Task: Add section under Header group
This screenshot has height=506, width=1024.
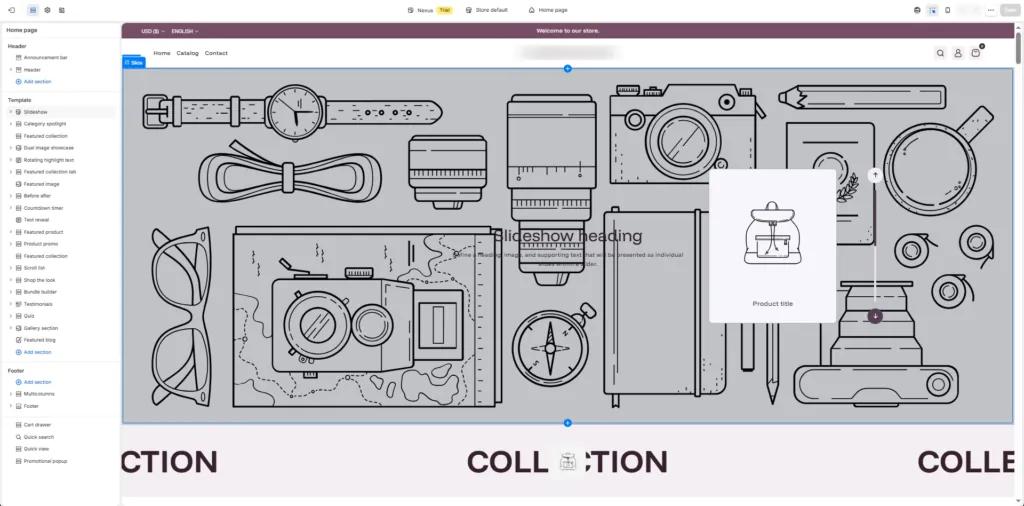Action: pyautogui.click(x=33, y=82)
